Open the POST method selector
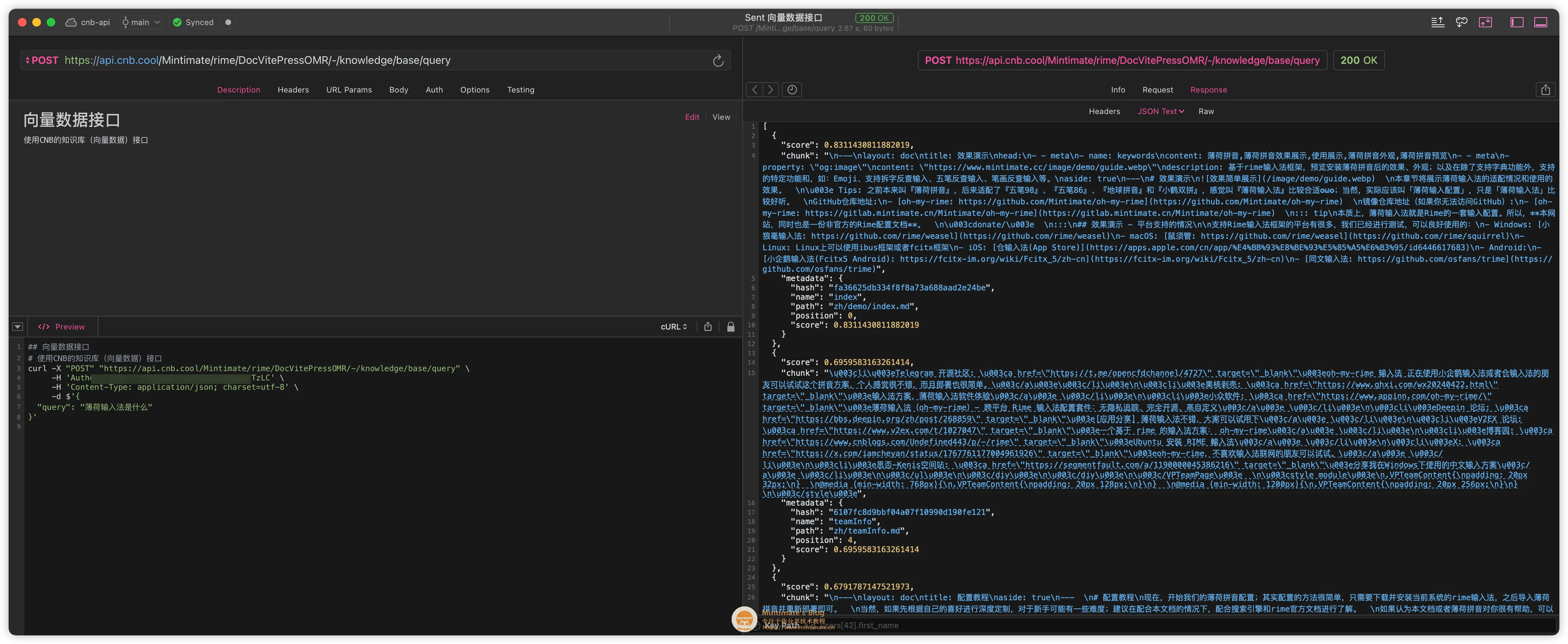This screenshot has height=644, width=1568. point(41,60)
